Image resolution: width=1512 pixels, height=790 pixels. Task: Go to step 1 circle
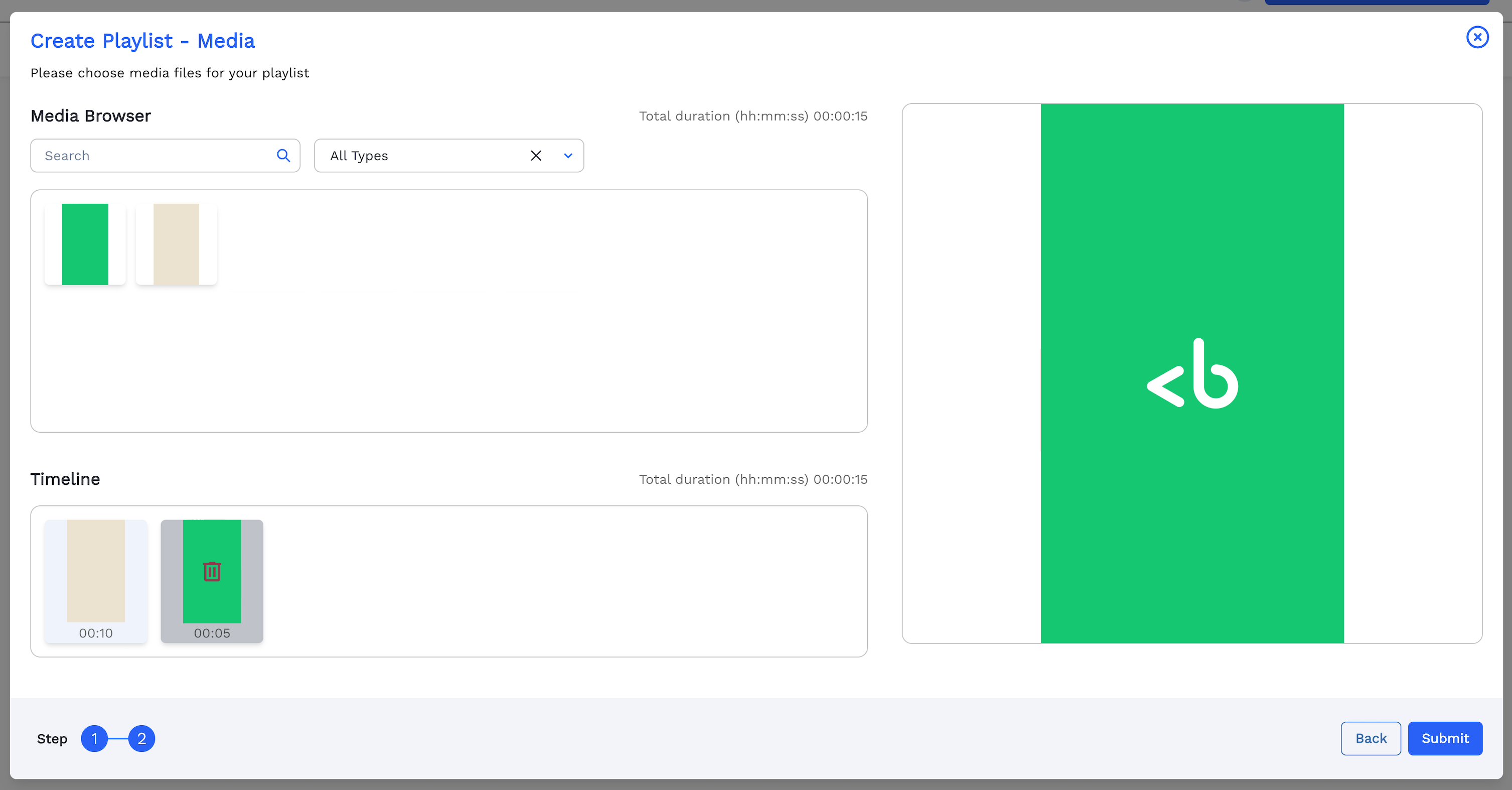pos(94,738)
